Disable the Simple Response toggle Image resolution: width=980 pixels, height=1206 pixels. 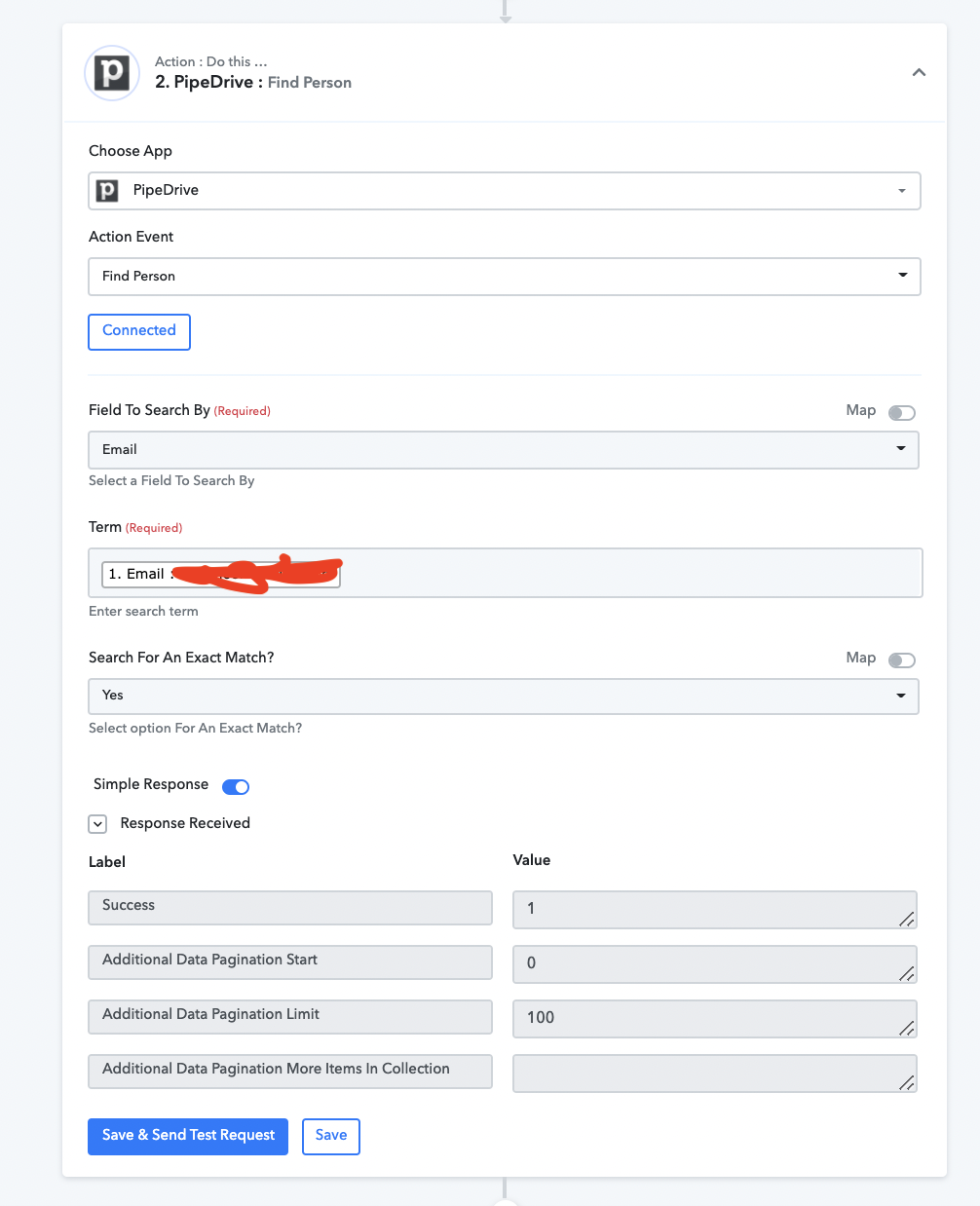point(236,787)
